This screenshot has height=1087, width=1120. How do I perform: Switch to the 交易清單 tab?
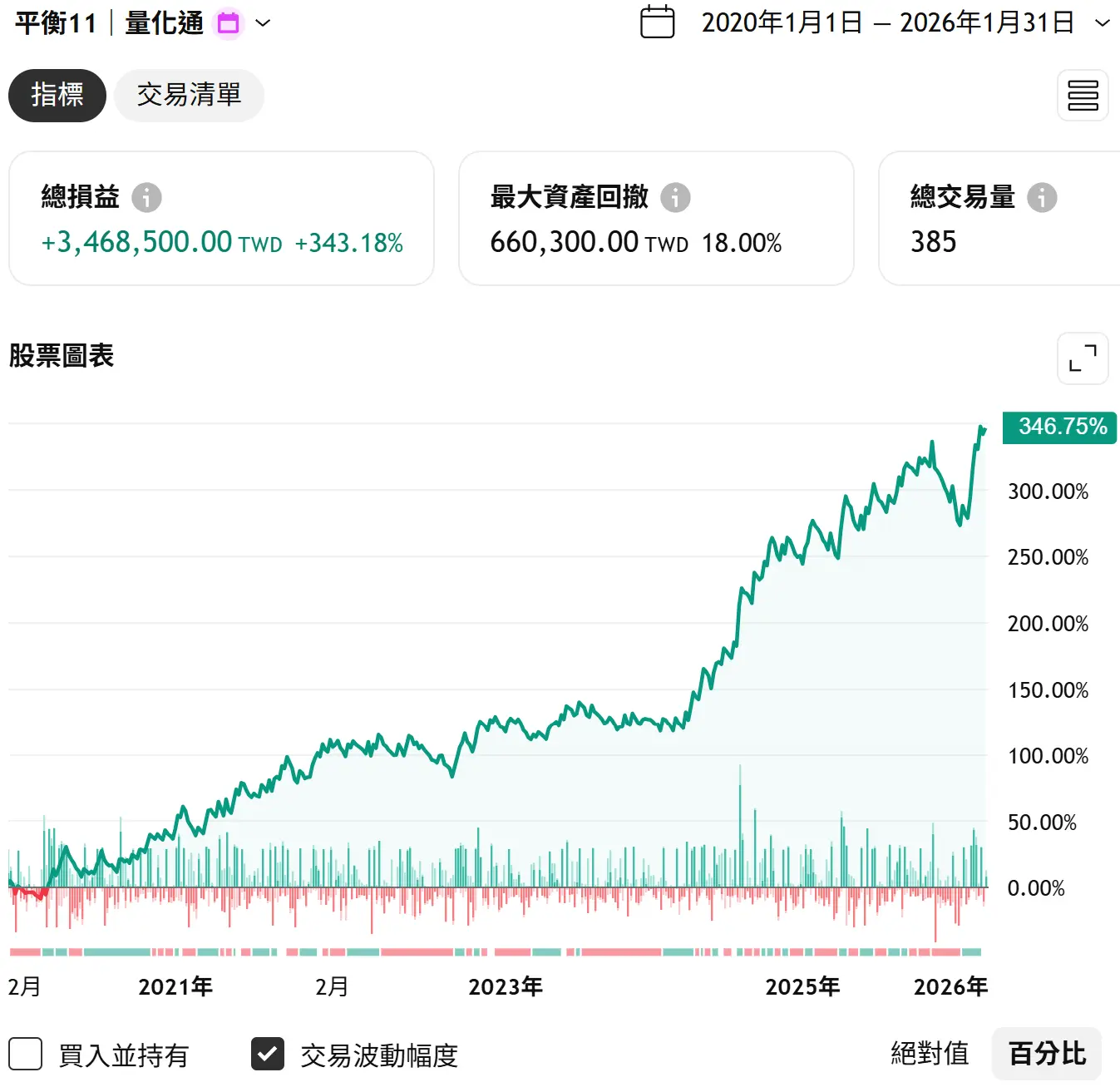(x=189, y=96)
